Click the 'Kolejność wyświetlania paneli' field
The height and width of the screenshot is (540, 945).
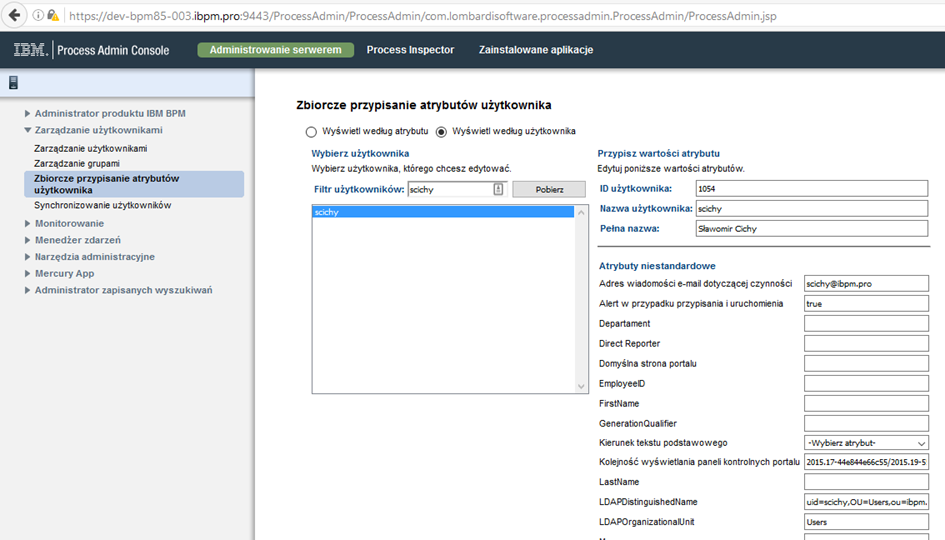pos(866,462)
